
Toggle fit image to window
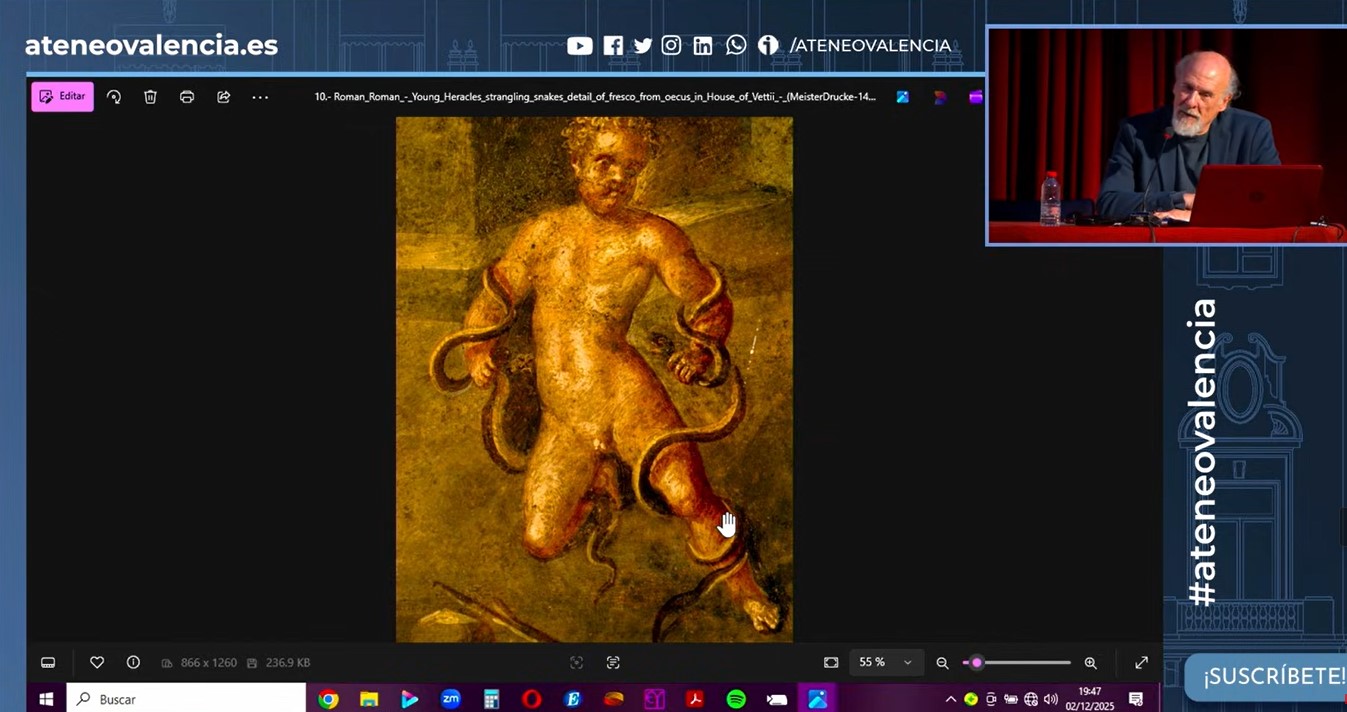831,662
